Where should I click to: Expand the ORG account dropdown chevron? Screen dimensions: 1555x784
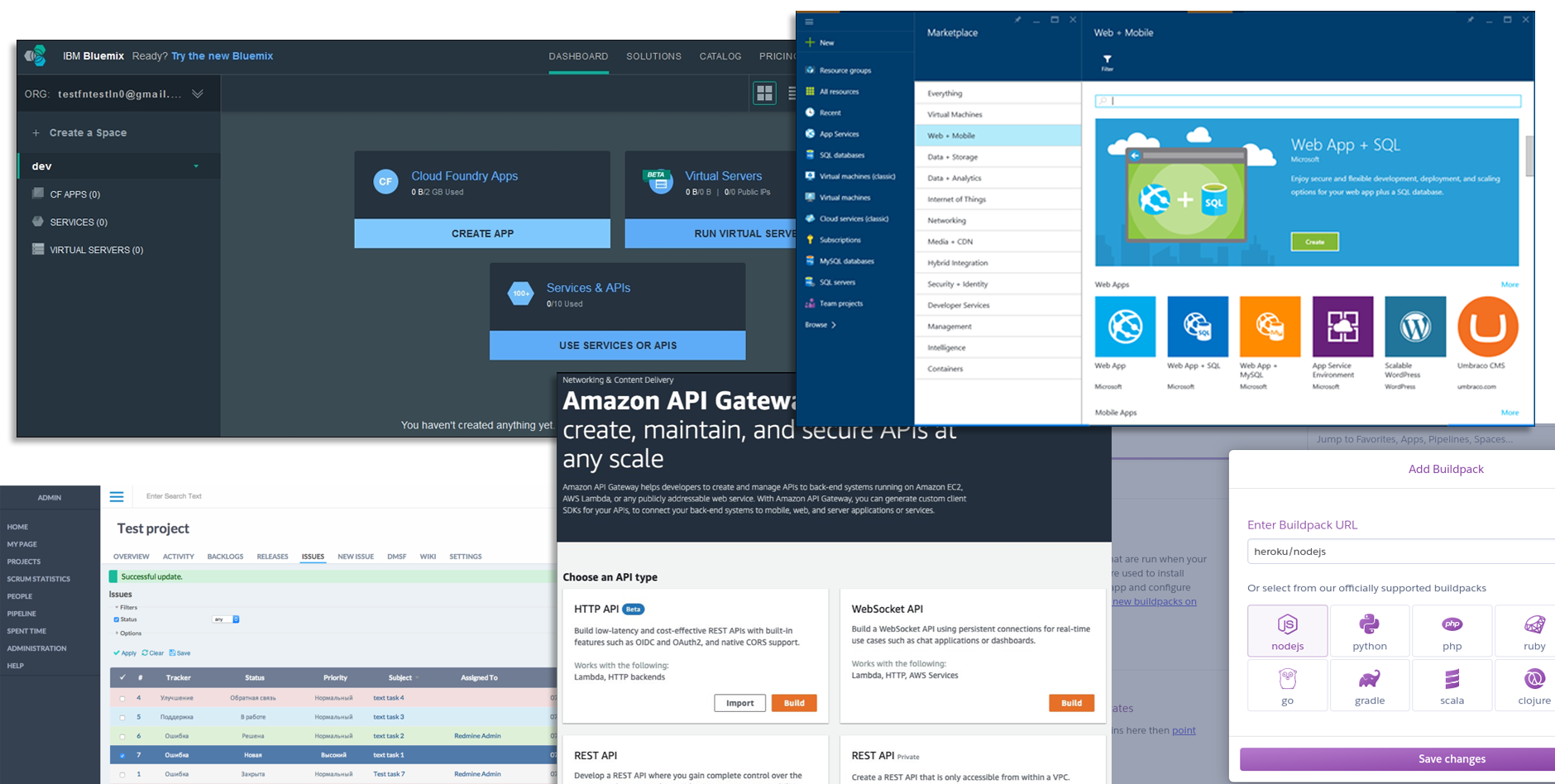(198, 93)
